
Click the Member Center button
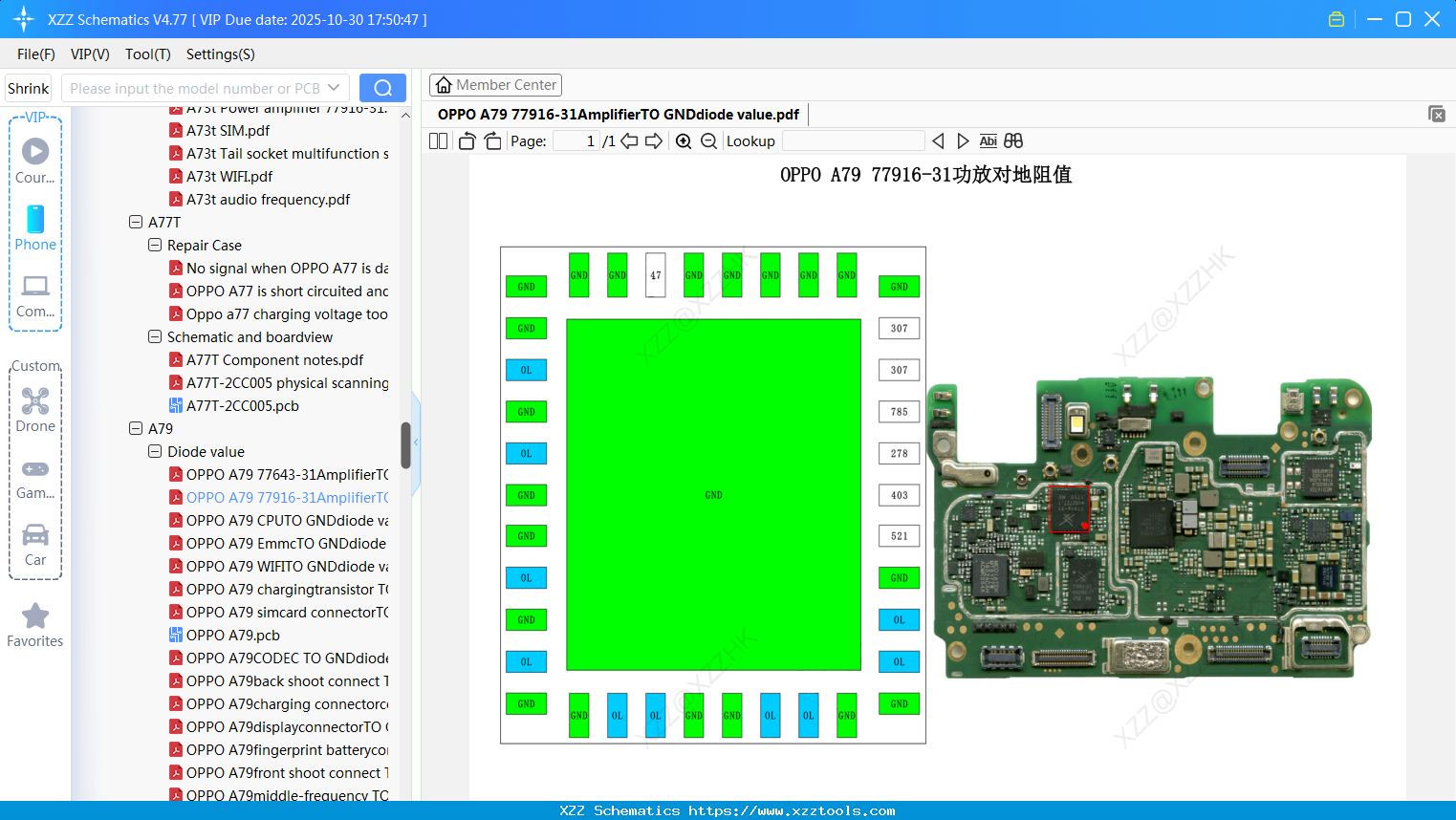point(495,84)
